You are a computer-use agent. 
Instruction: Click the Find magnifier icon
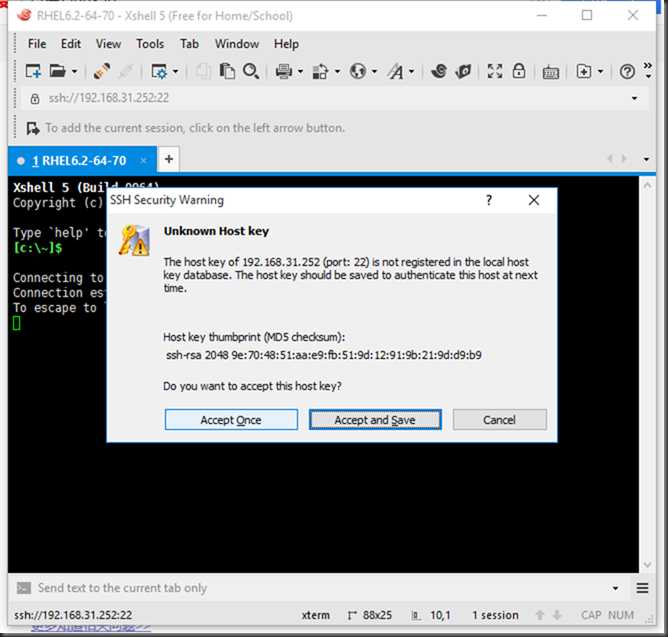coord(251,71)
